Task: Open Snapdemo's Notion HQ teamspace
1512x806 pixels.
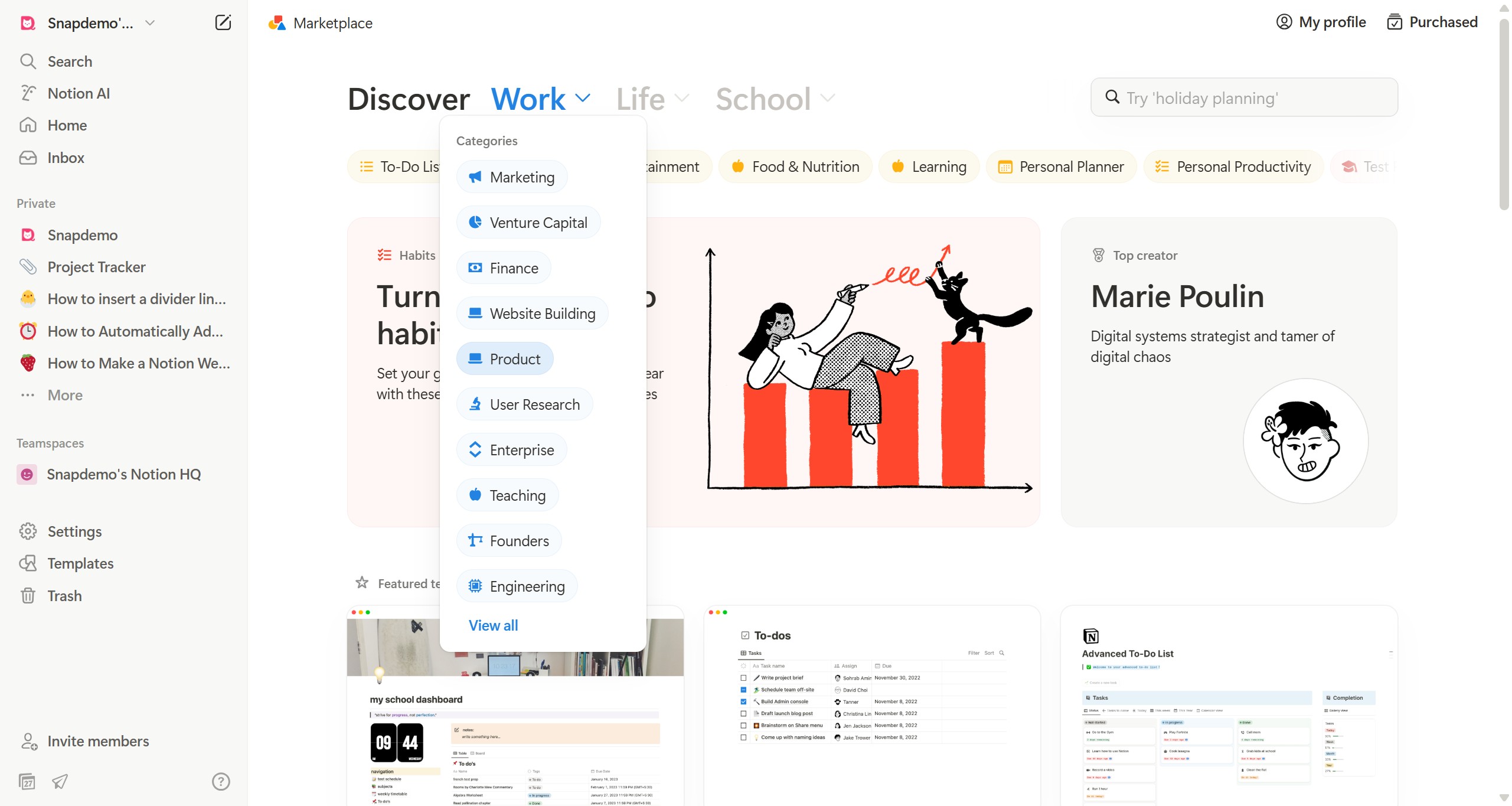Action: (x=124, y=474)
